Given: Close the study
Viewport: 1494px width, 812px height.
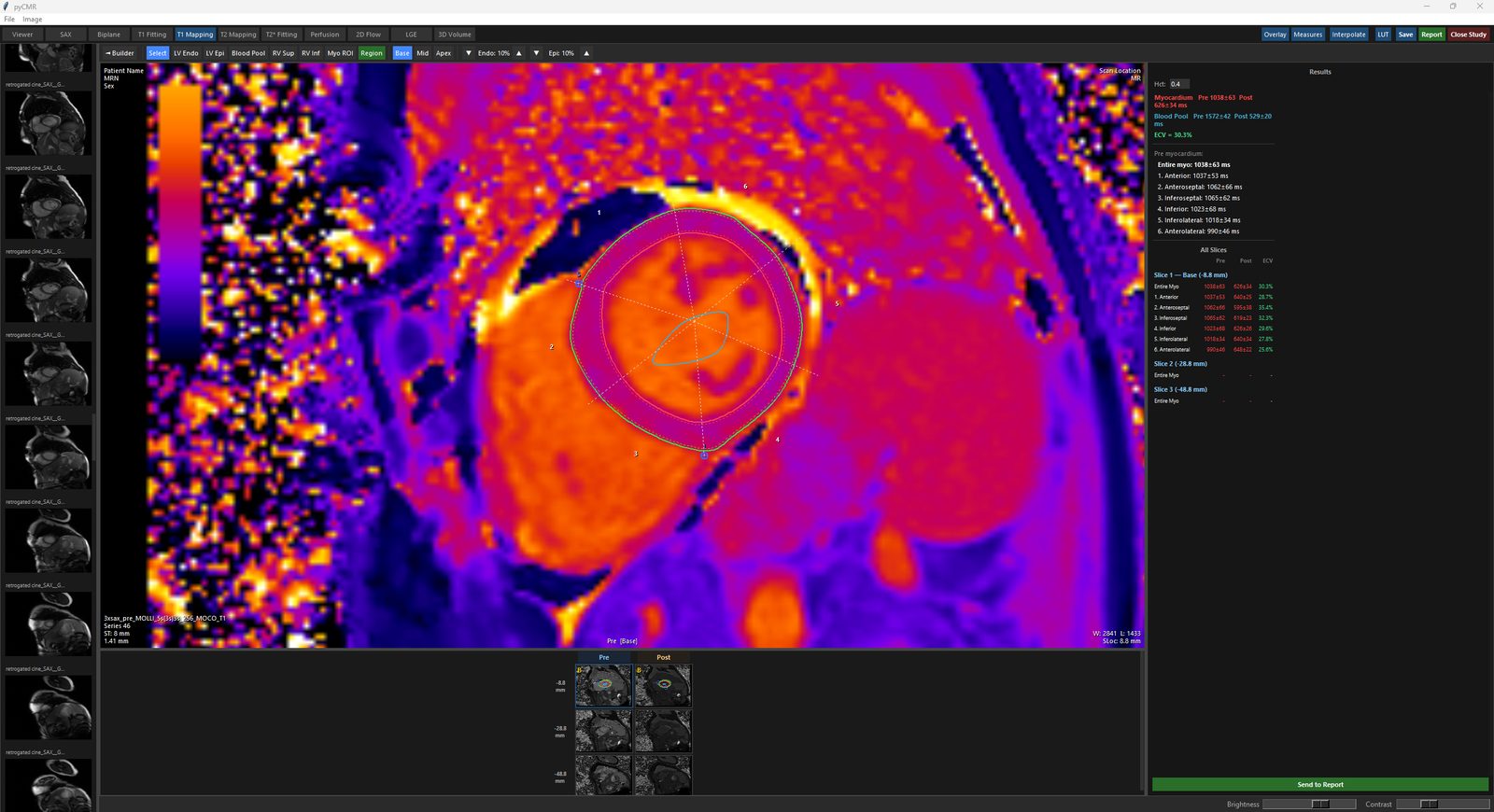Looking at the screenshot, I should 1468,35.
